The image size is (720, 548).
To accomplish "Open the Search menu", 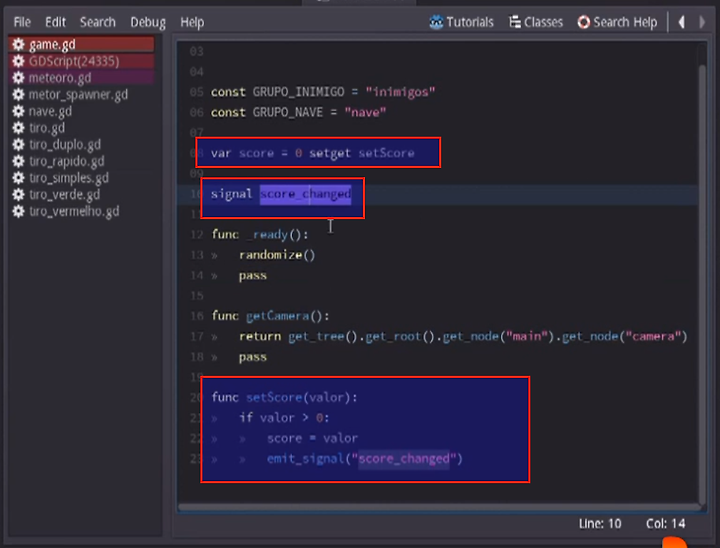I will coord(97,22).
